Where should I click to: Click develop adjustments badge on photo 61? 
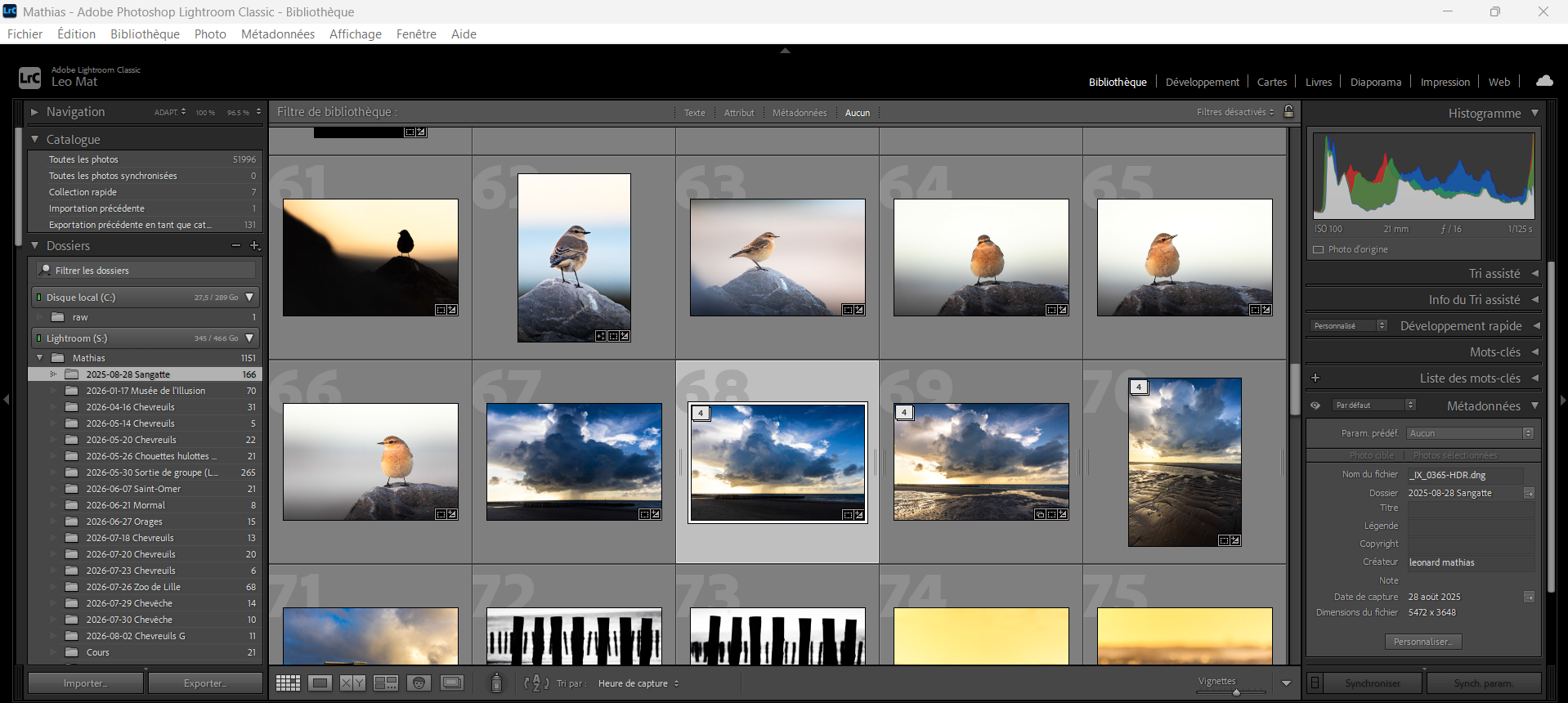click(452, 310)
